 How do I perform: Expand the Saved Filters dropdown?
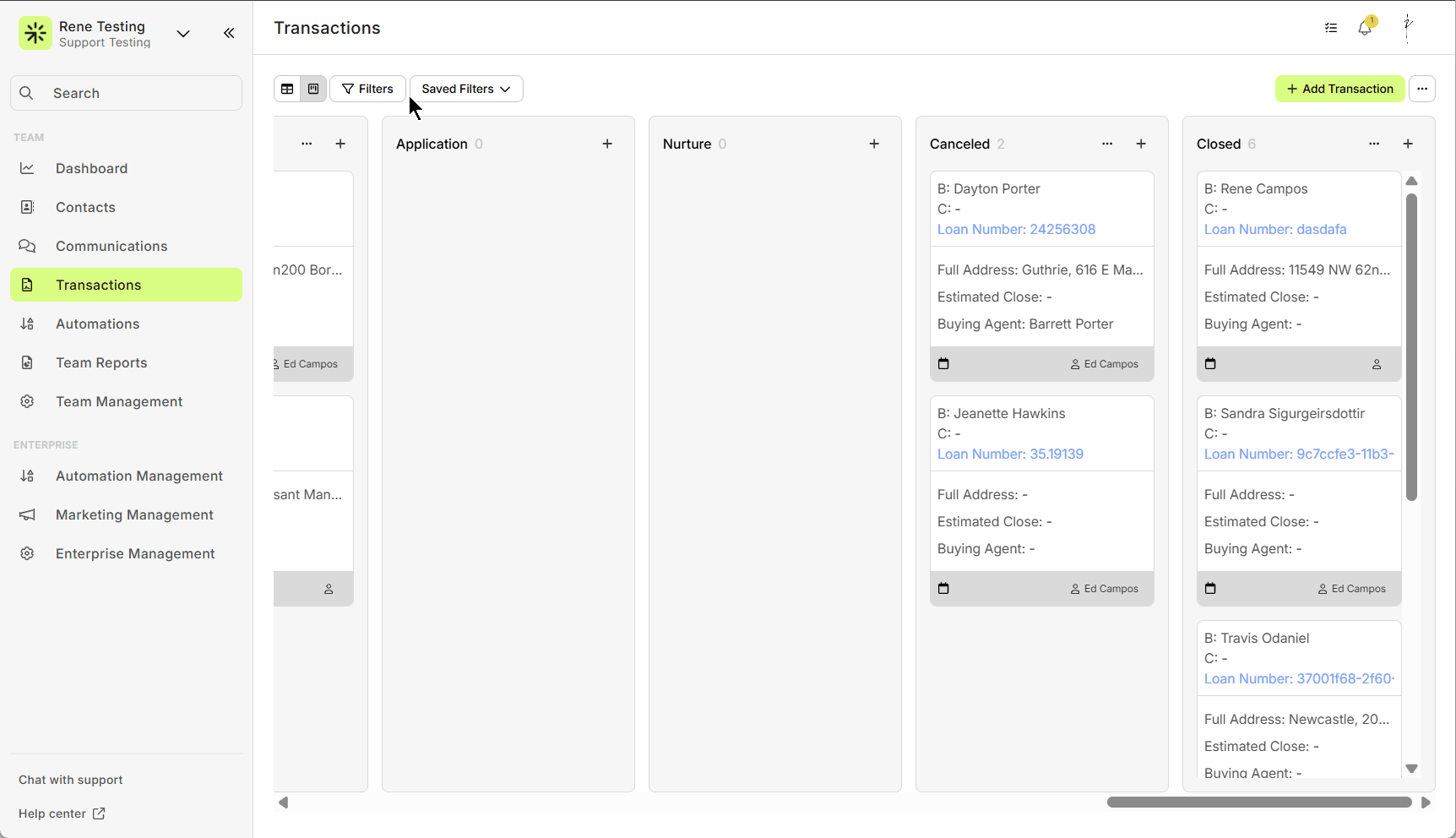click(466, 89)
